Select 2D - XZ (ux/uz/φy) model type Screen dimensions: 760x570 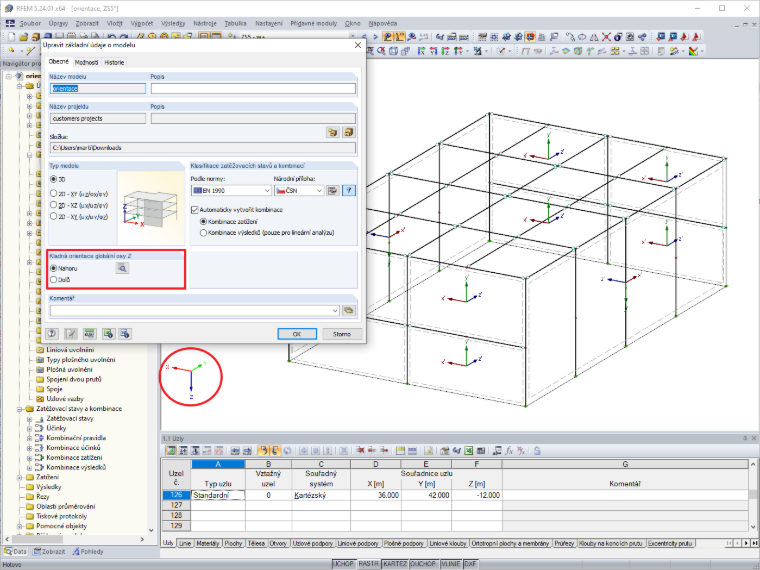tap(54, 205)
